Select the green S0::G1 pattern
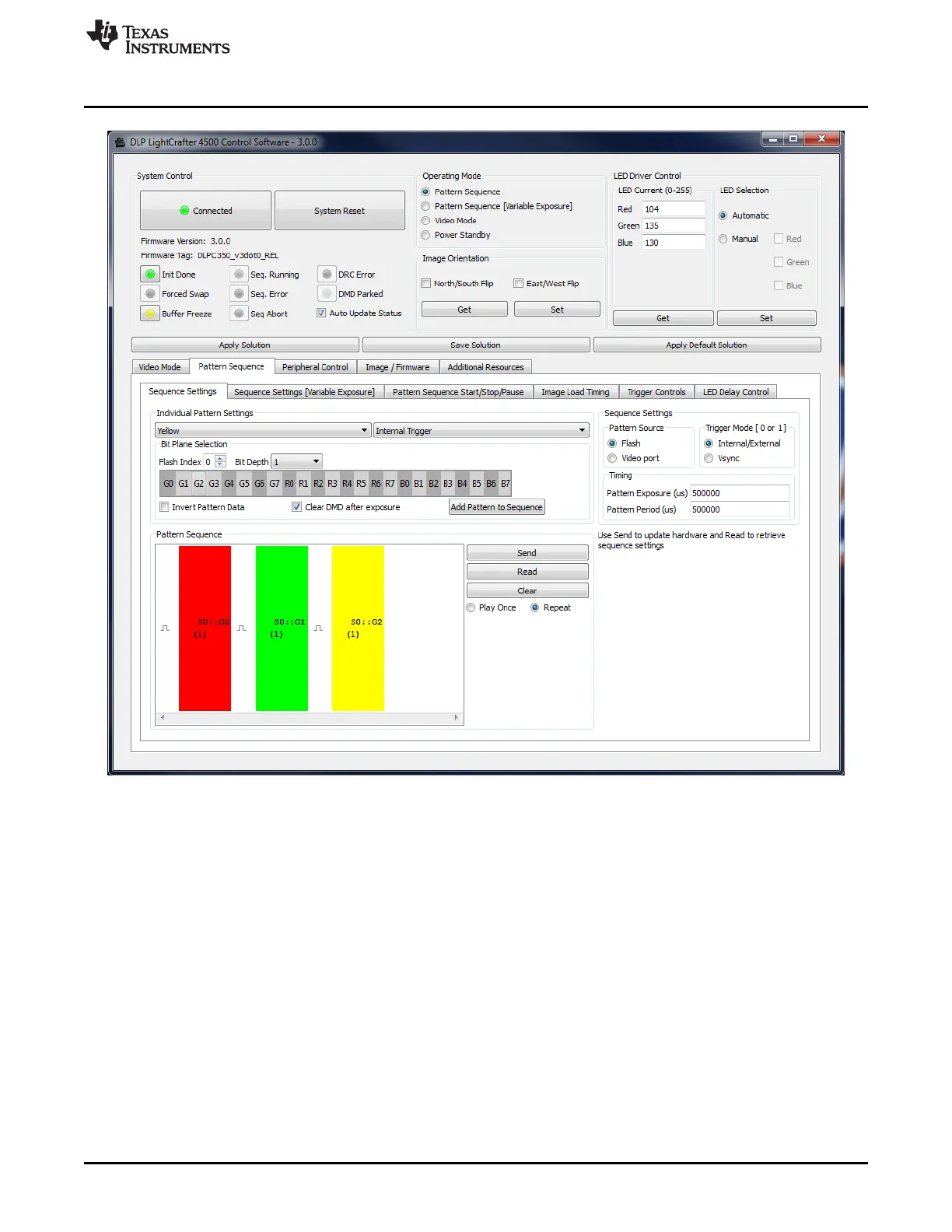This screenshot has height=1232, width=952. tap(282, 628)
